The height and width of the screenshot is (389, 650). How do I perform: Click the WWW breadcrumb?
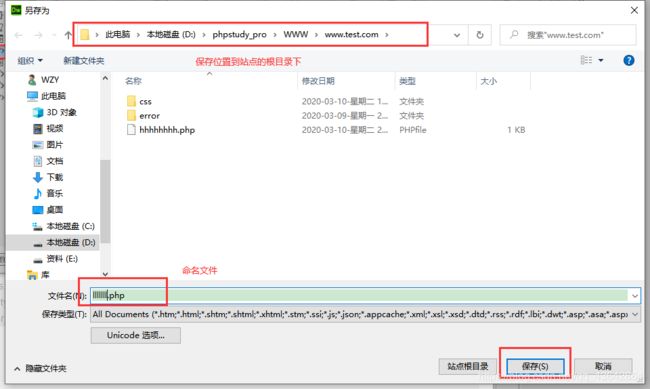(296, 34)
